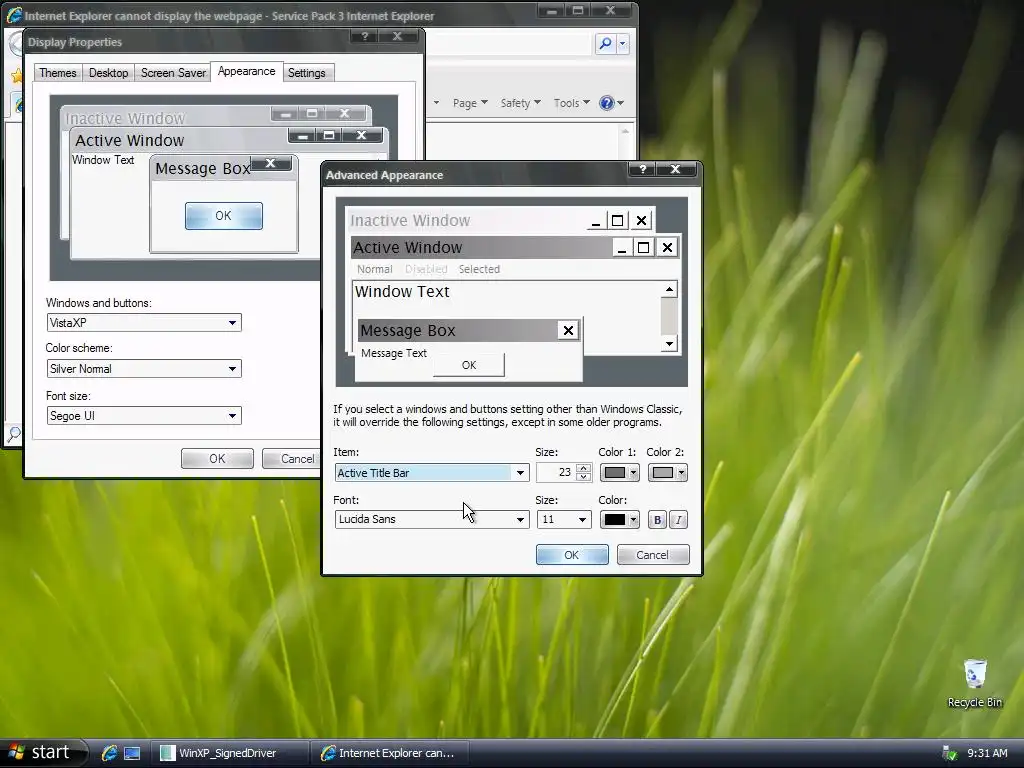Click the search magnifier in Internet Explorer

pyautogui.click(x=605, y=44)
